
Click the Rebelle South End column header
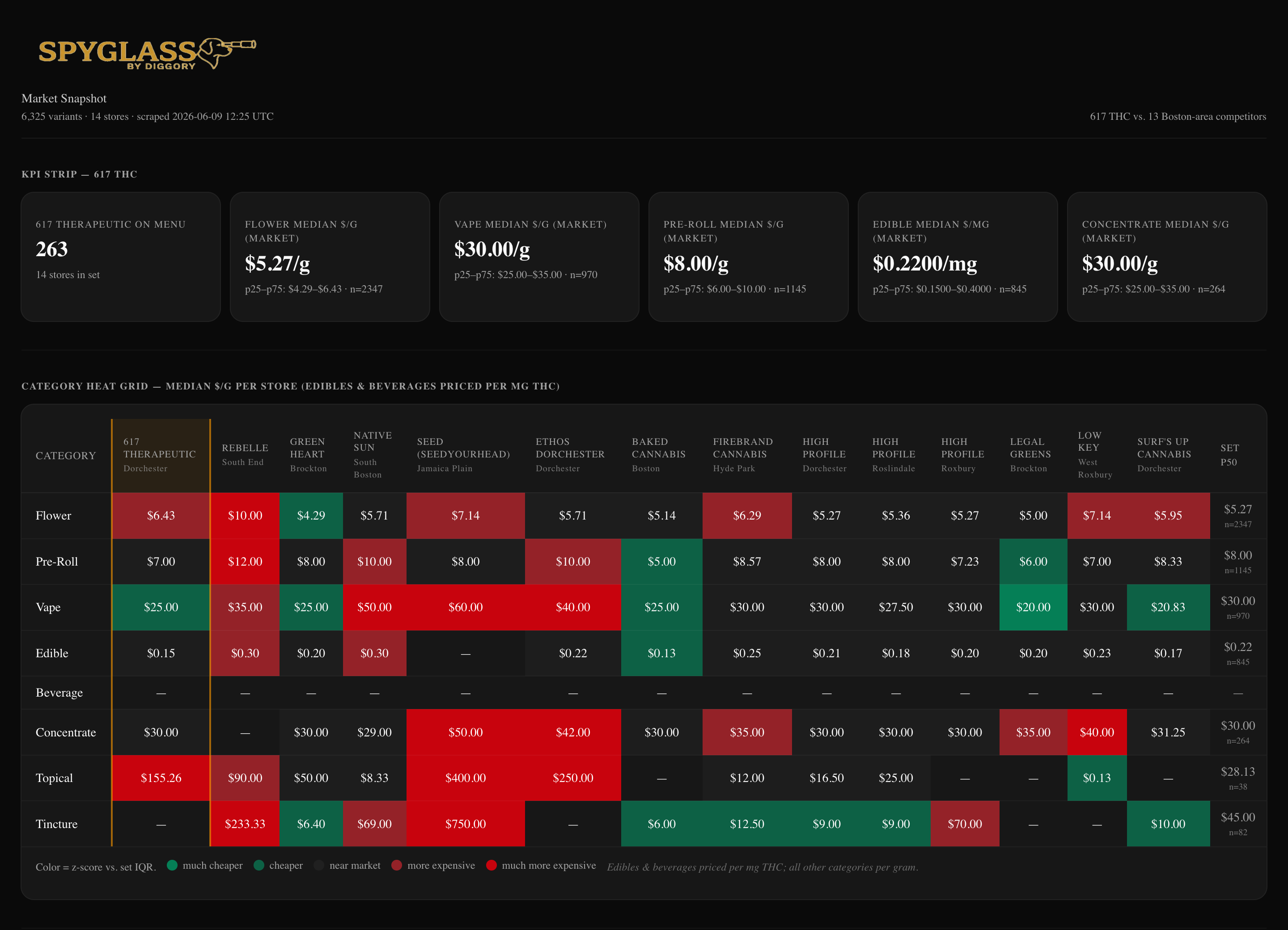point(245,455)
